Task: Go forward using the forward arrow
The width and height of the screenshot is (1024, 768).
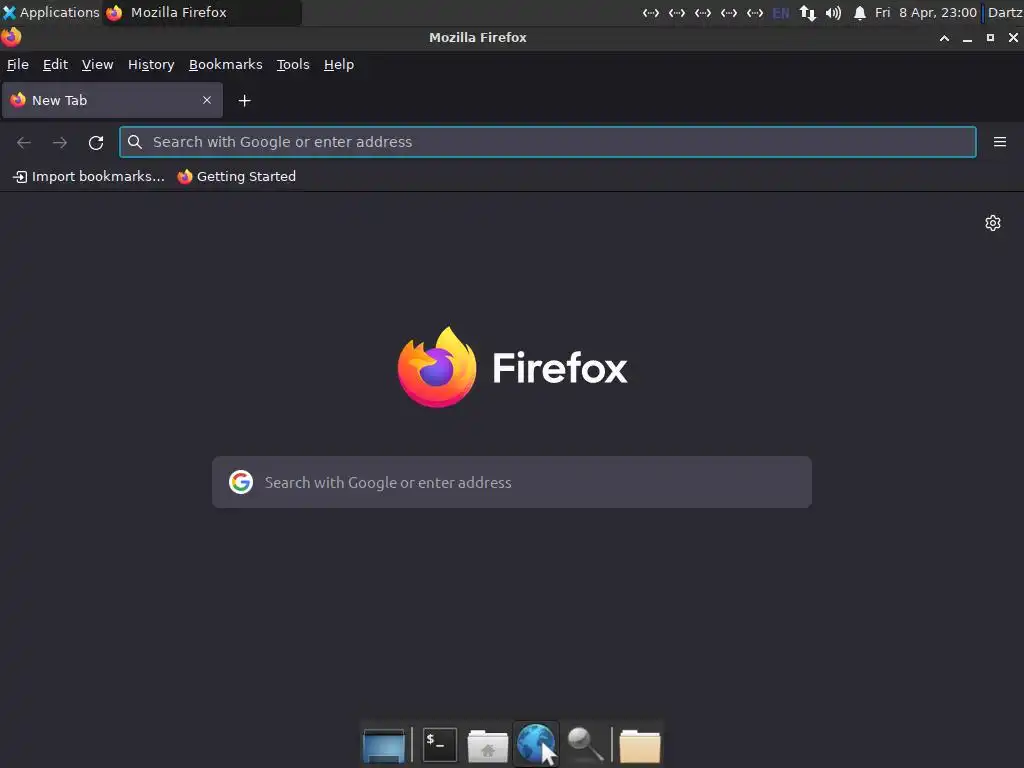Action: coord(59,142)
